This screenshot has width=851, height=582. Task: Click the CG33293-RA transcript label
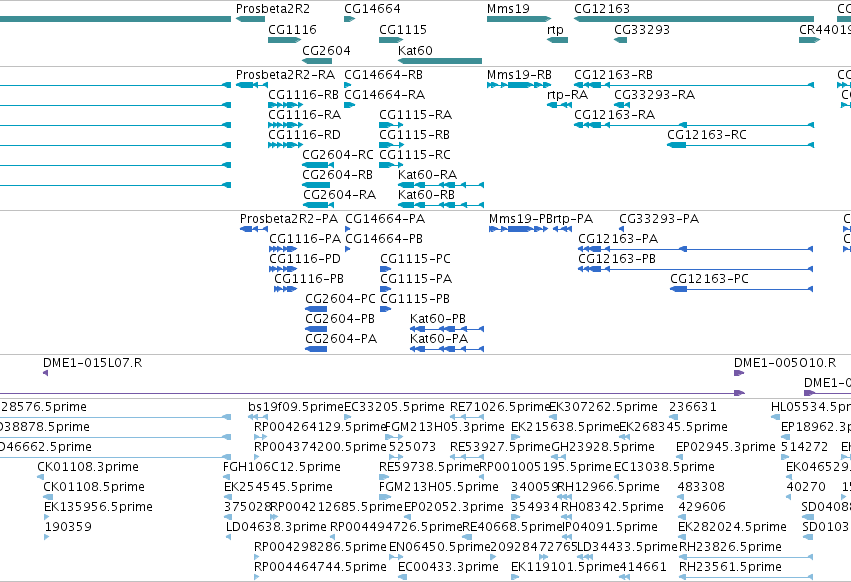coord(655,94)
